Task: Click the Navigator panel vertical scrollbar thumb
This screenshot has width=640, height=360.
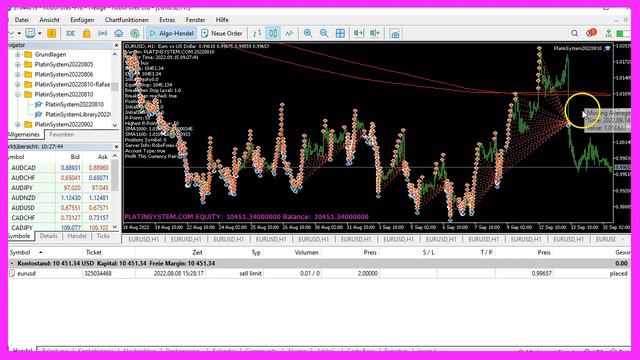Action: [115, 87]
